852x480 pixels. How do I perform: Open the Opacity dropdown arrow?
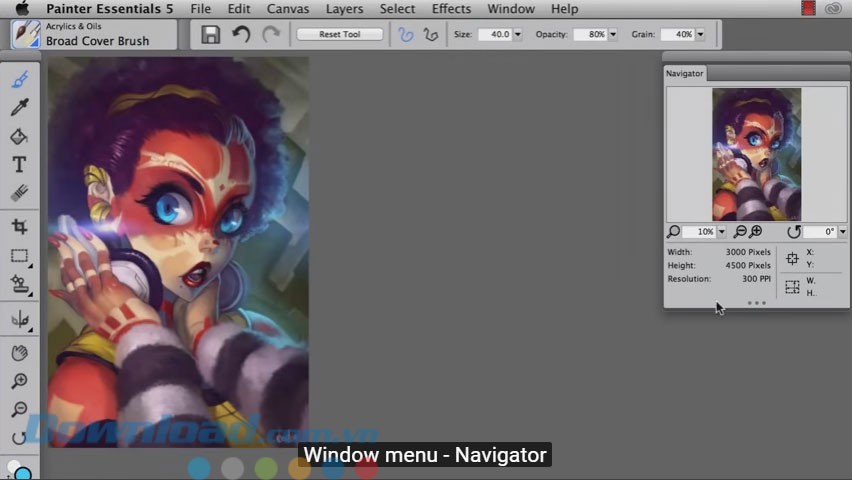point(612,35)
